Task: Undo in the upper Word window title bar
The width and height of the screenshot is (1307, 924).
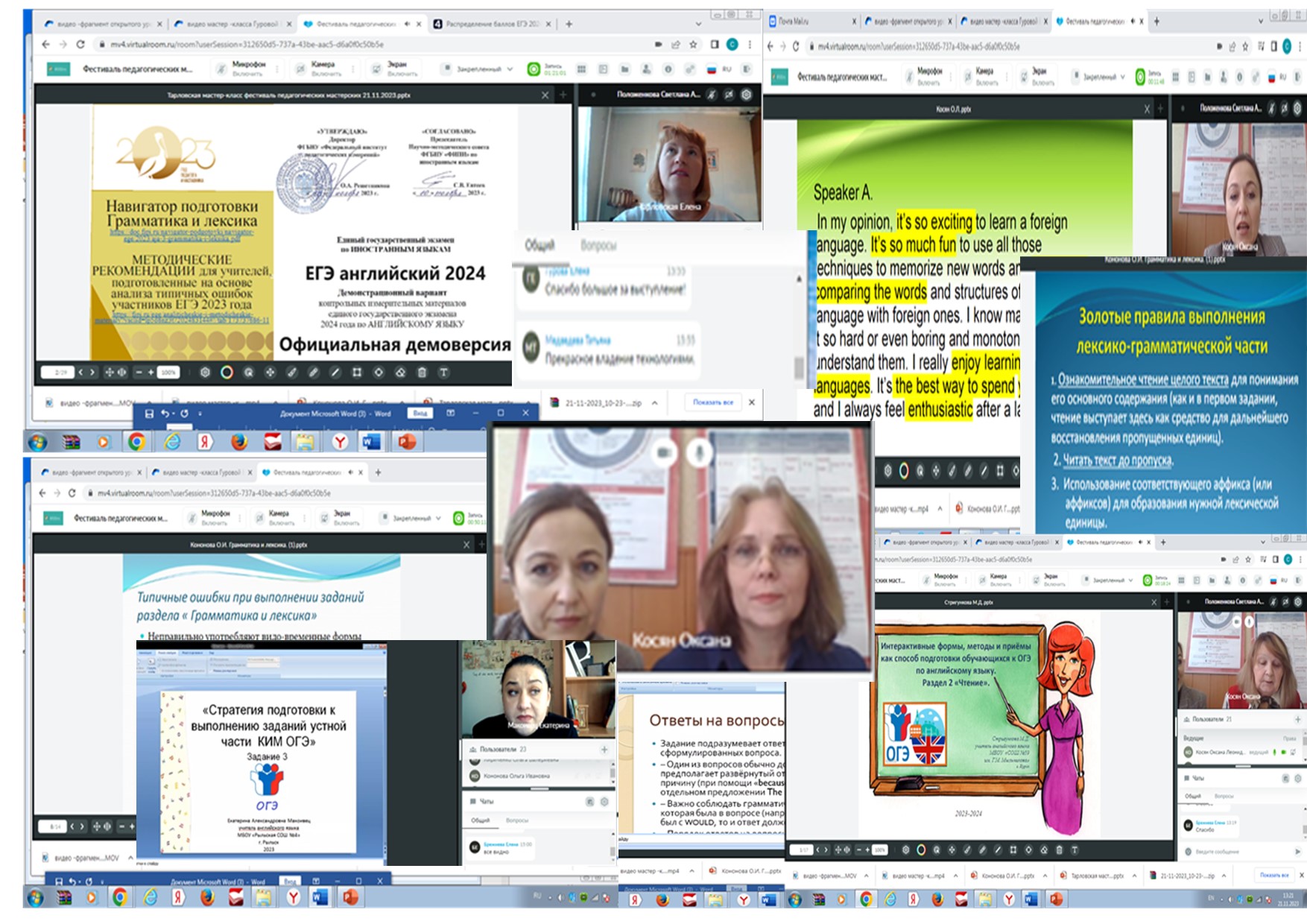Action: 165,413
